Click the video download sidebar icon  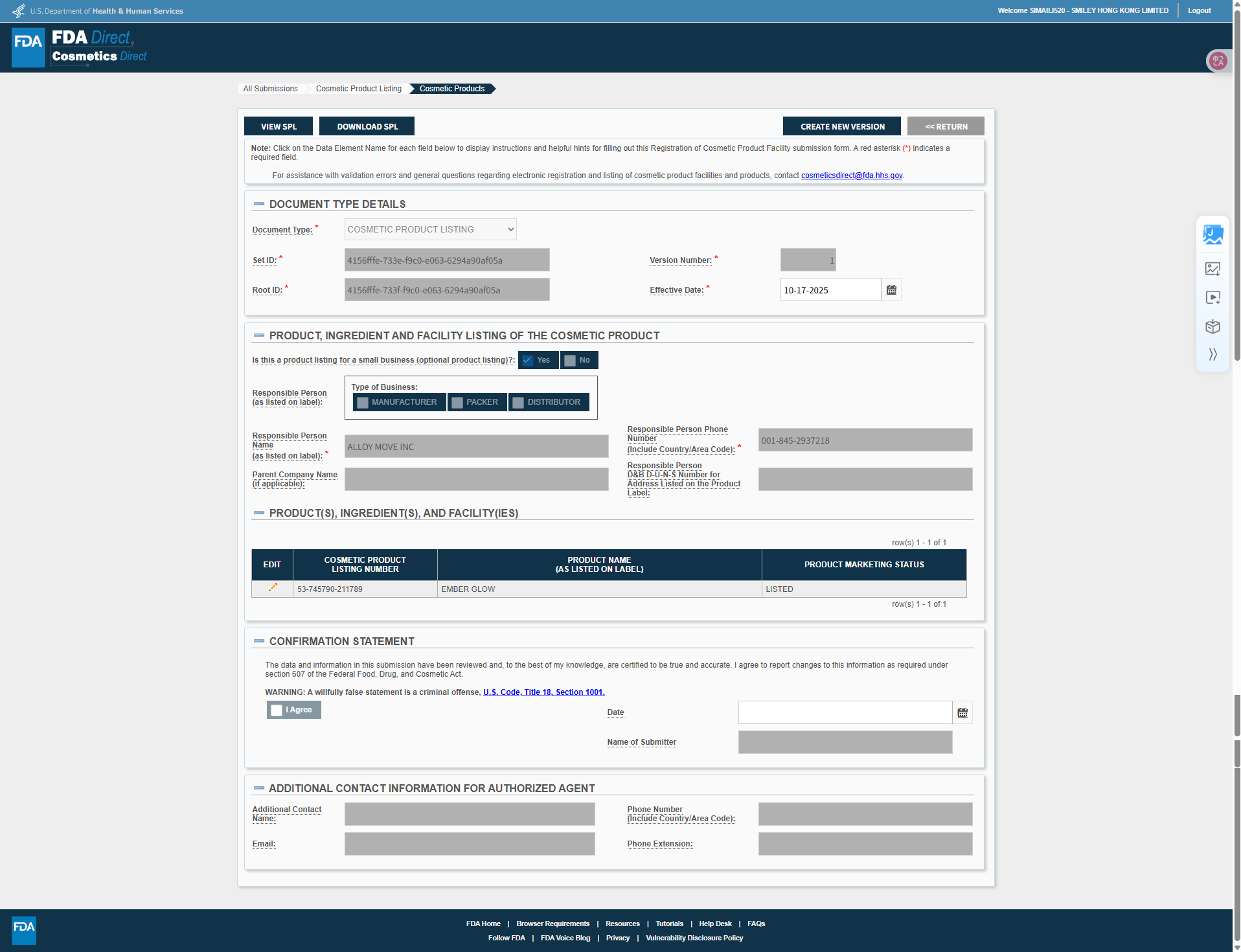point(1213,298)
